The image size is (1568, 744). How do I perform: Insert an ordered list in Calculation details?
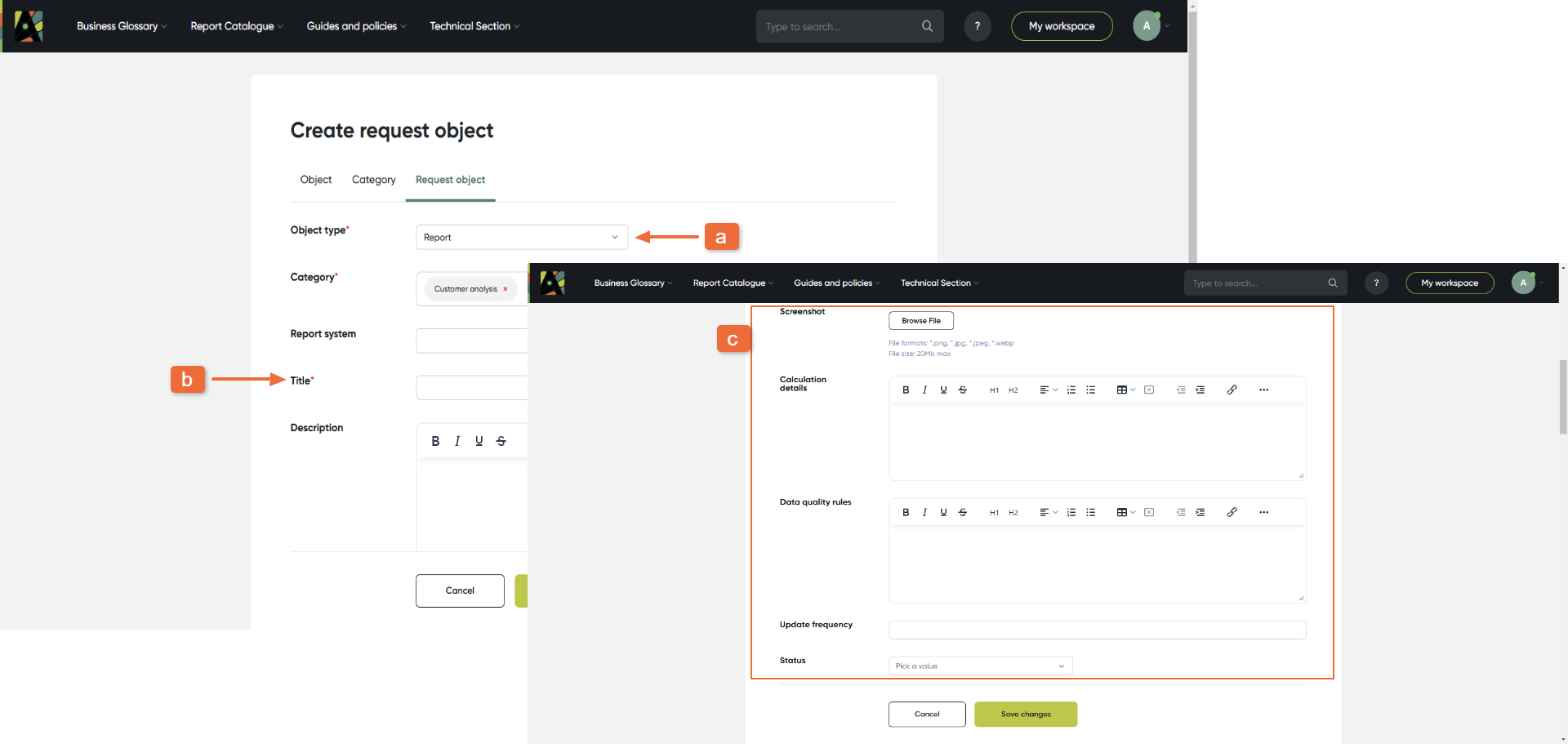[1071, 390]
